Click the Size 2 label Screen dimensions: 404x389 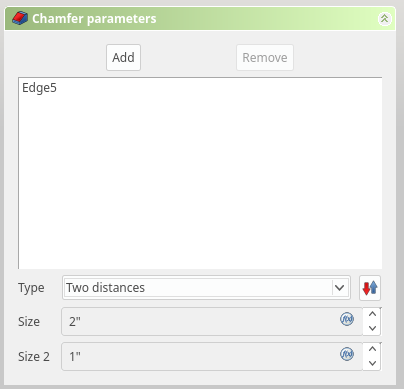34,357
